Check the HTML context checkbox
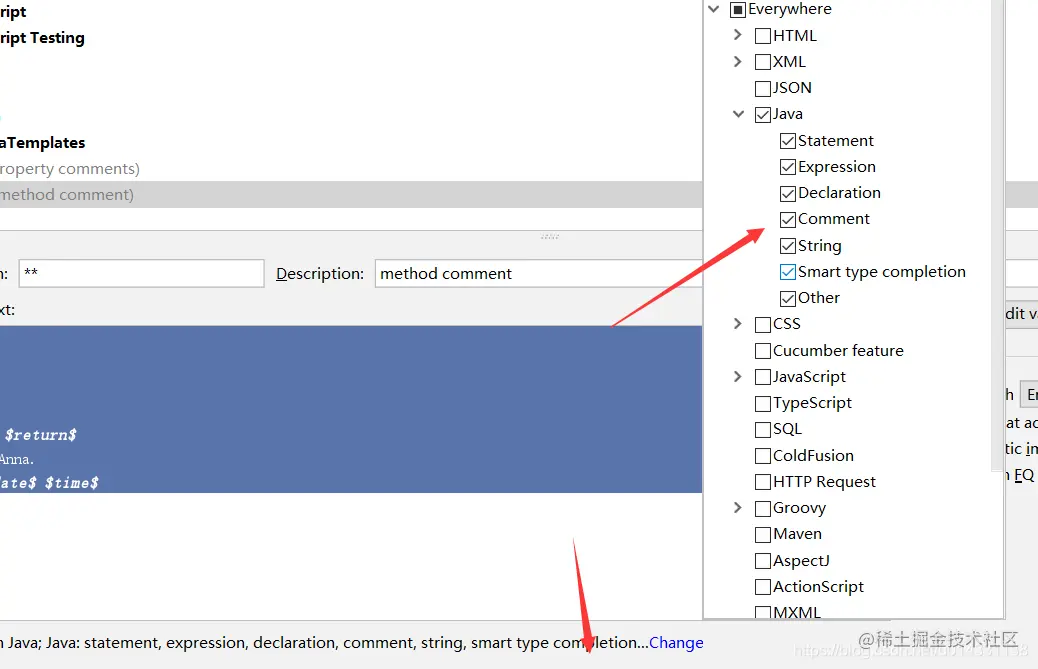The width and height of the screenshot is (1038, 669). [763, 36]
